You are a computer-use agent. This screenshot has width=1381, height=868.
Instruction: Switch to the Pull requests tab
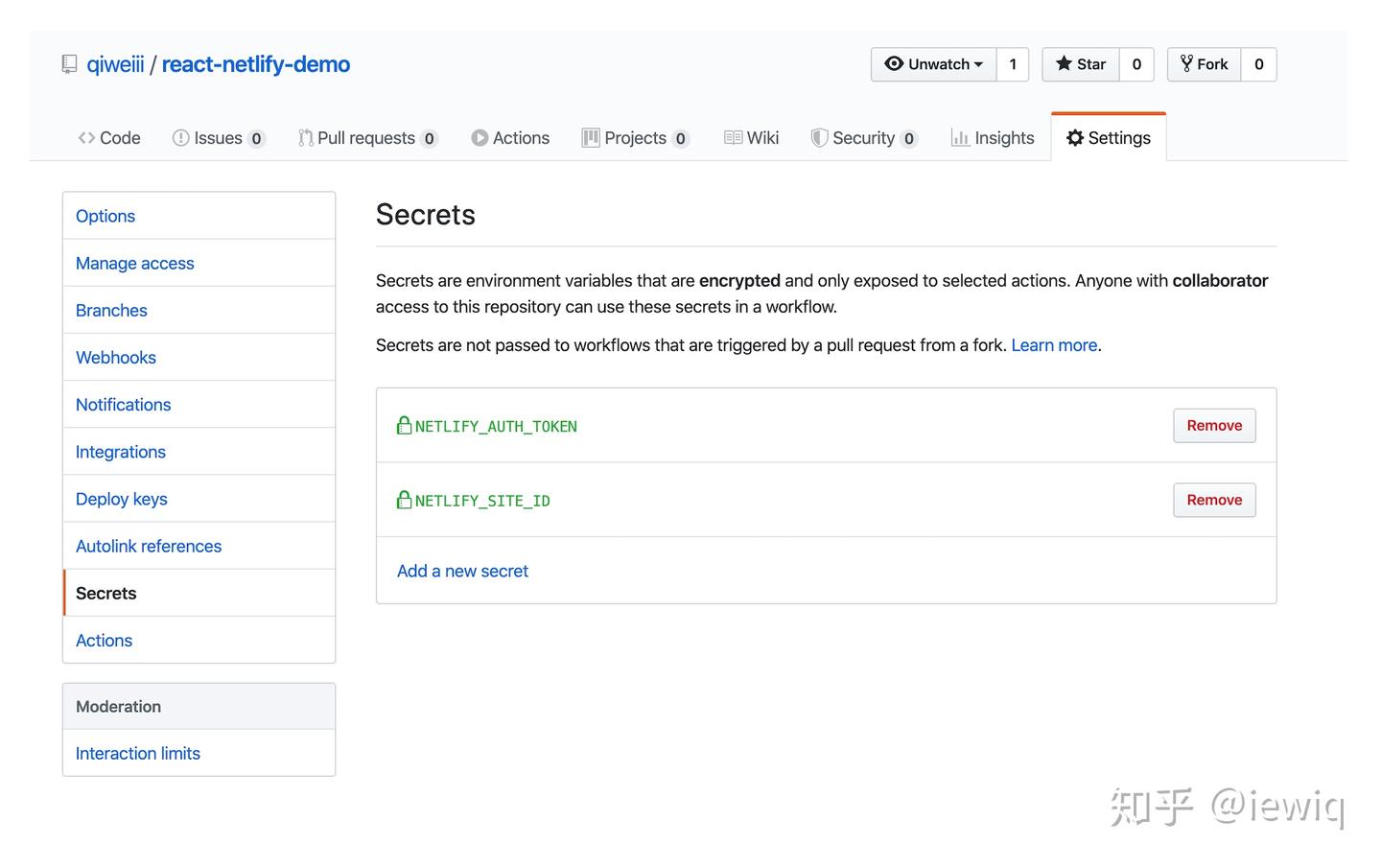coord(368,137)
